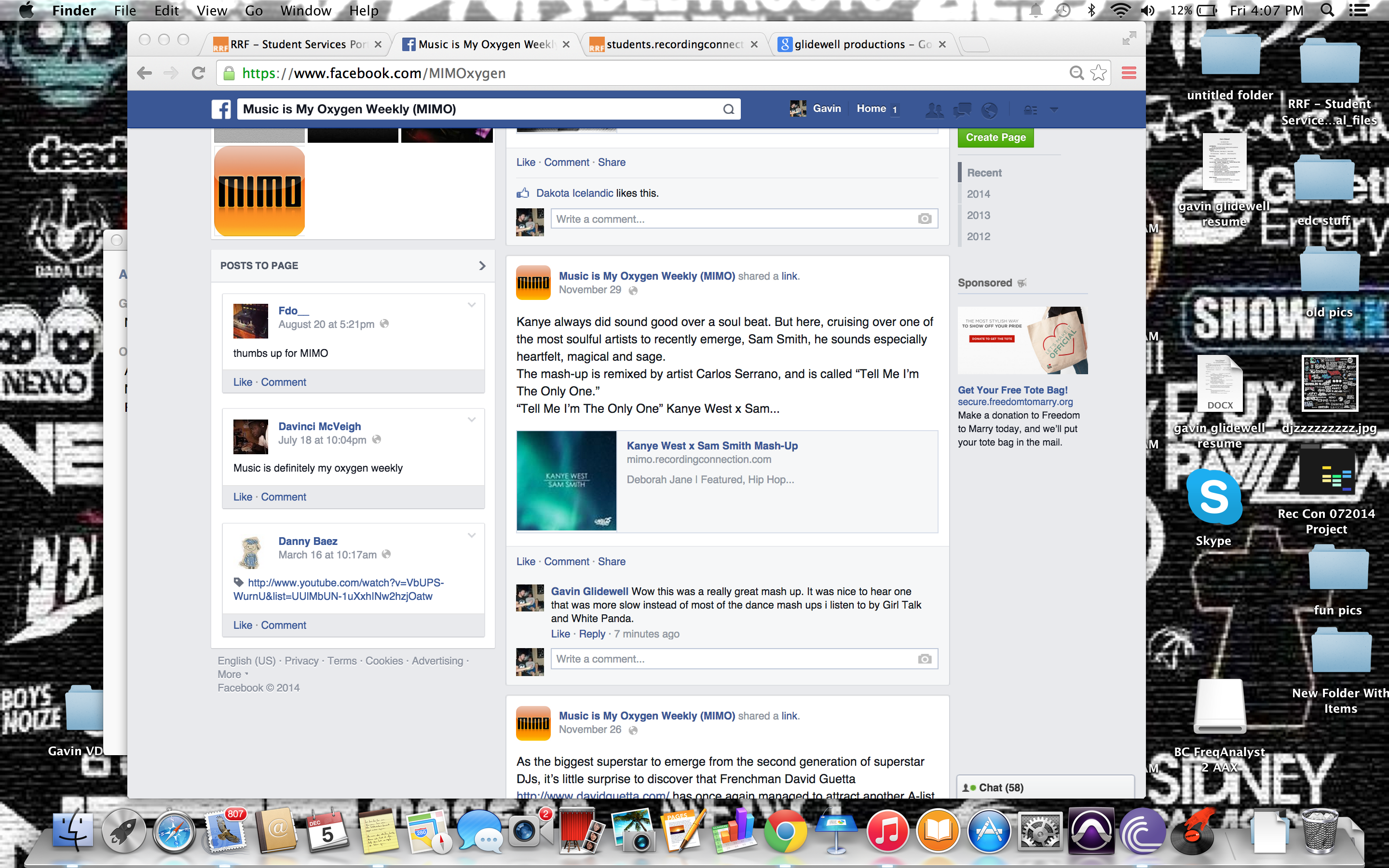Bookmark page with star icon

tap(1099, 73)
